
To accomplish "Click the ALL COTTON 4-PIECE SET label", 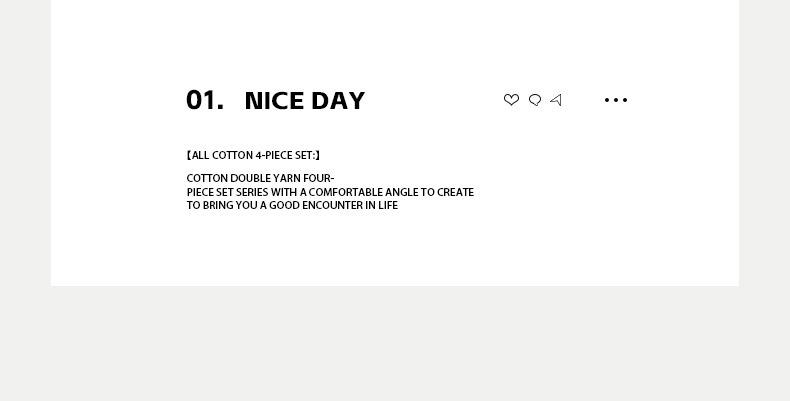I will click(x=253, y=156).
